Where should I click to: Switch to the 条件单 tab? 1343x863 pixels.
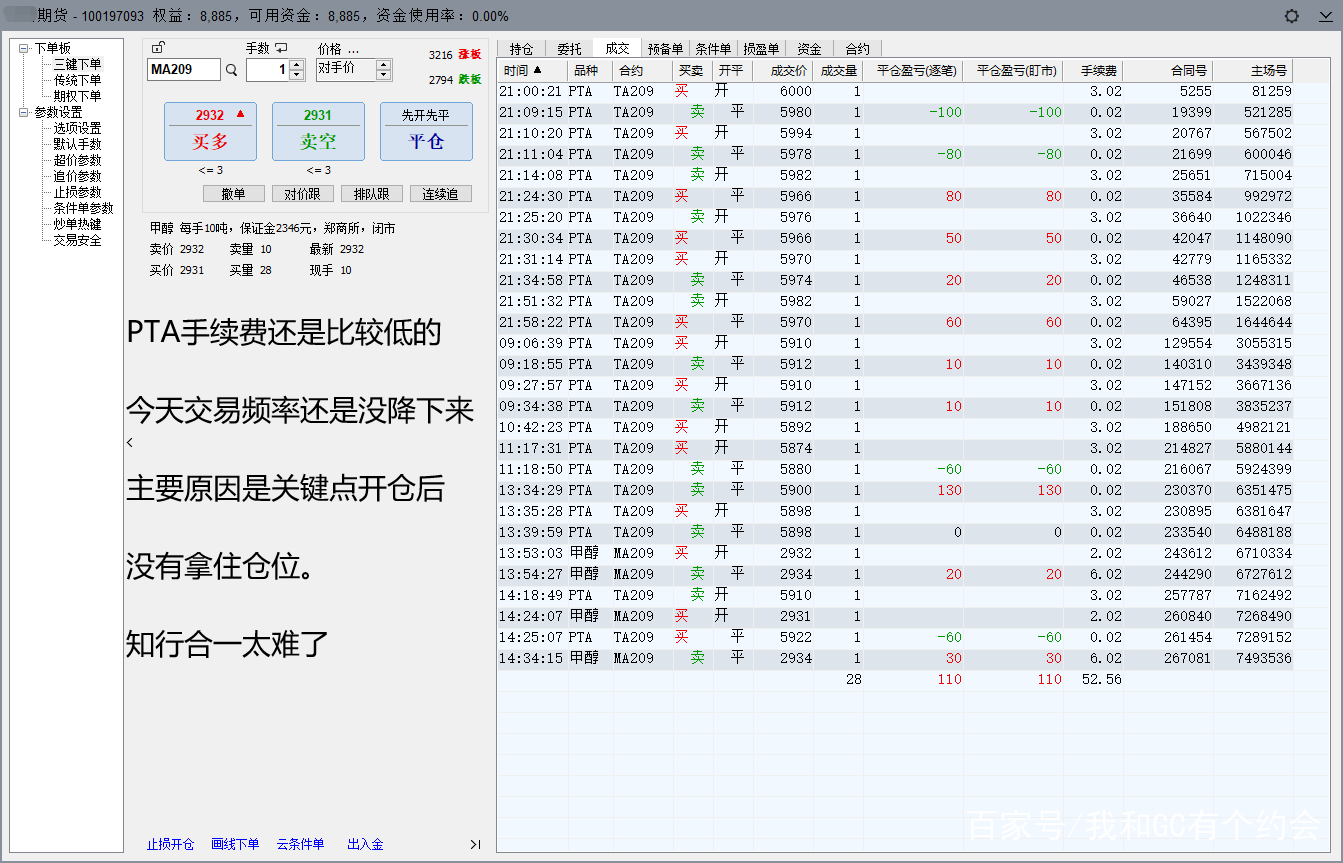713,48
